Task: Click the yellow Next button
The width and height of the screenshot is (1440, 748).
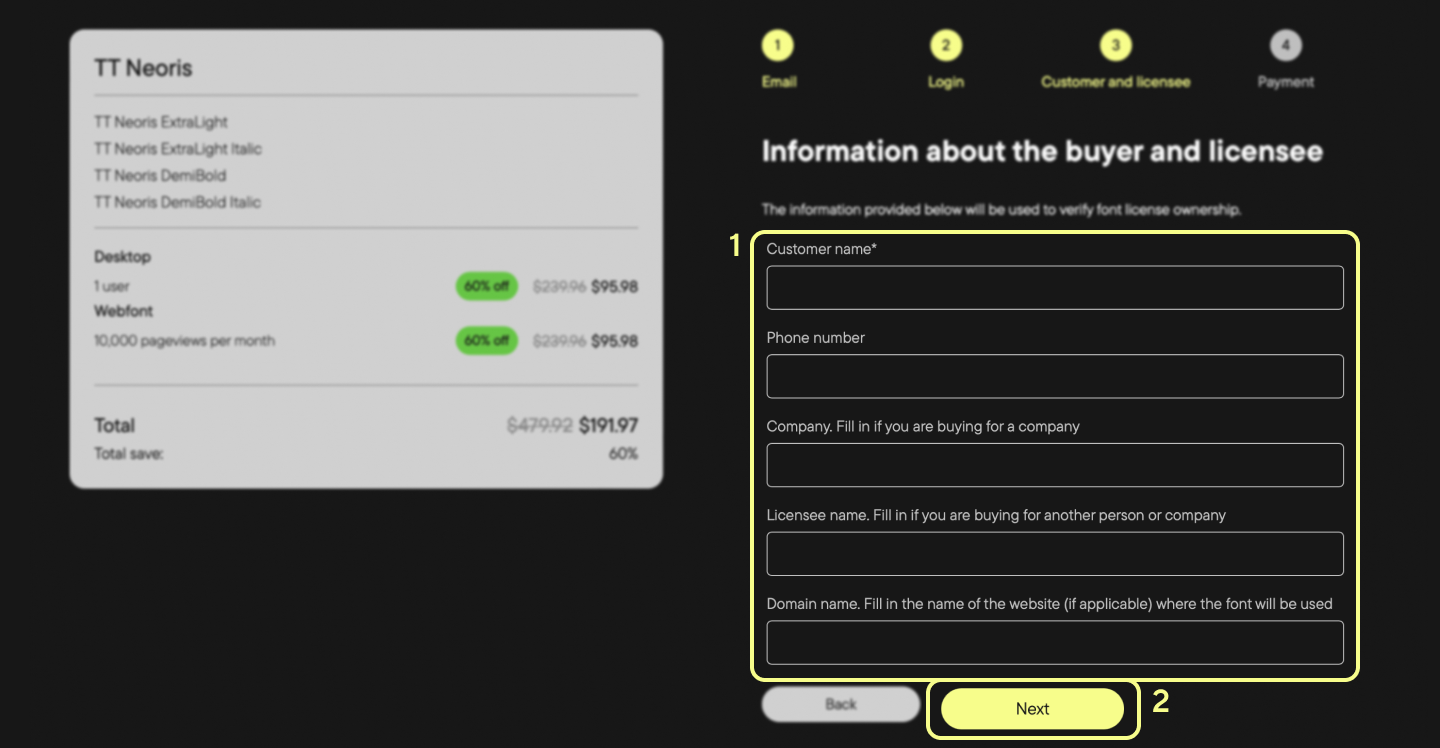Action: coord(1033,709)
